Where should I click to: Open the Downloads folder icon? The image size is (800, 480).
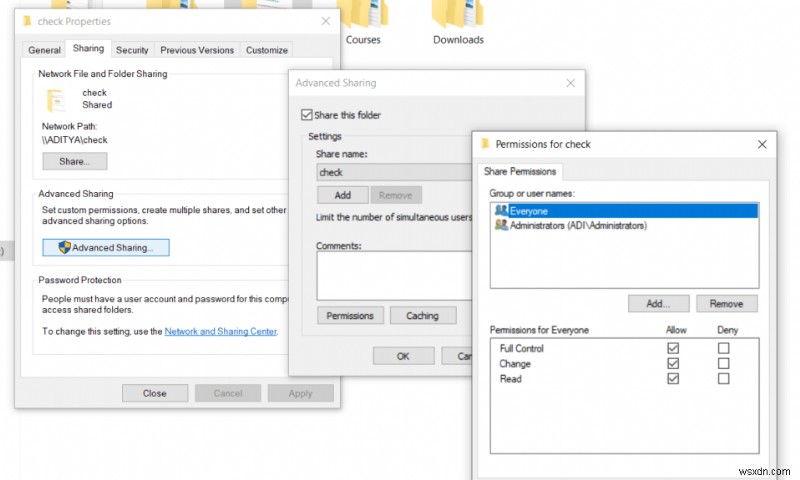tap(458, 14)
